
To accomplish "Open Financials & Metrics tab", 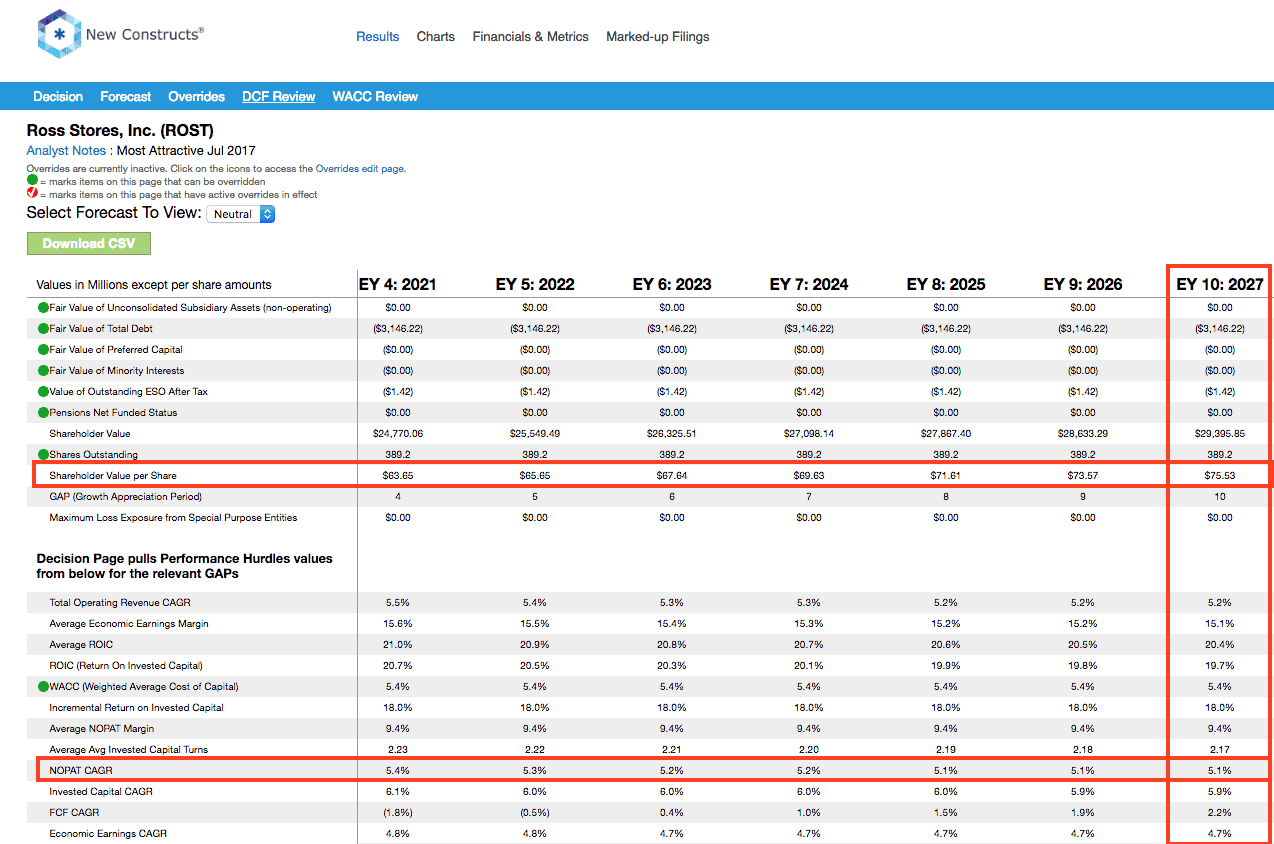I will [530, 36].
